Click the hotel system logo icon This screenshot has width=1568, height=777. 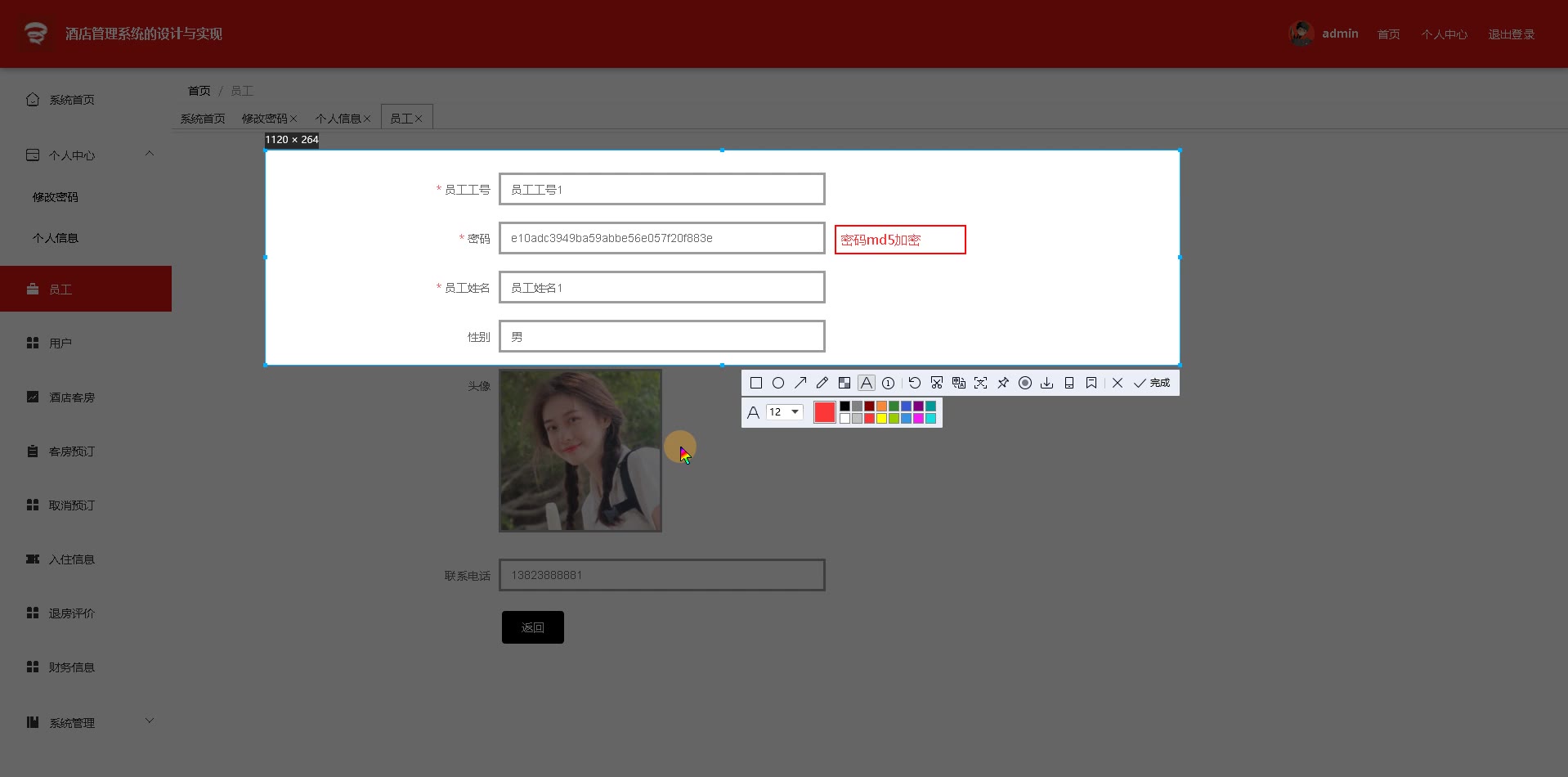point(35,34)
